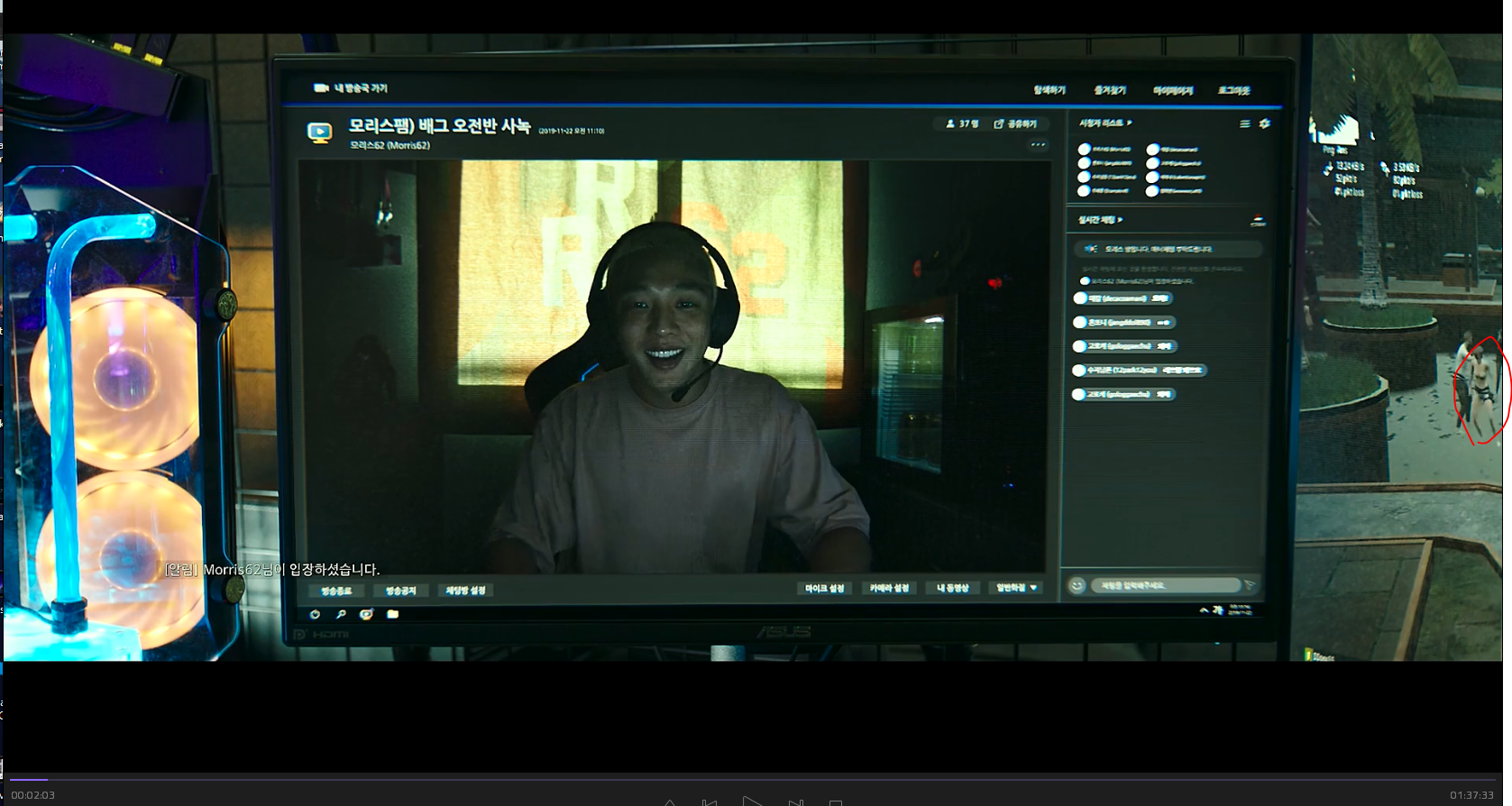Image resolution: width=1512 pixels, height=806 pixels.
Task: Click the megaphone announcement icon in chat
Action: coord(1090,249)
